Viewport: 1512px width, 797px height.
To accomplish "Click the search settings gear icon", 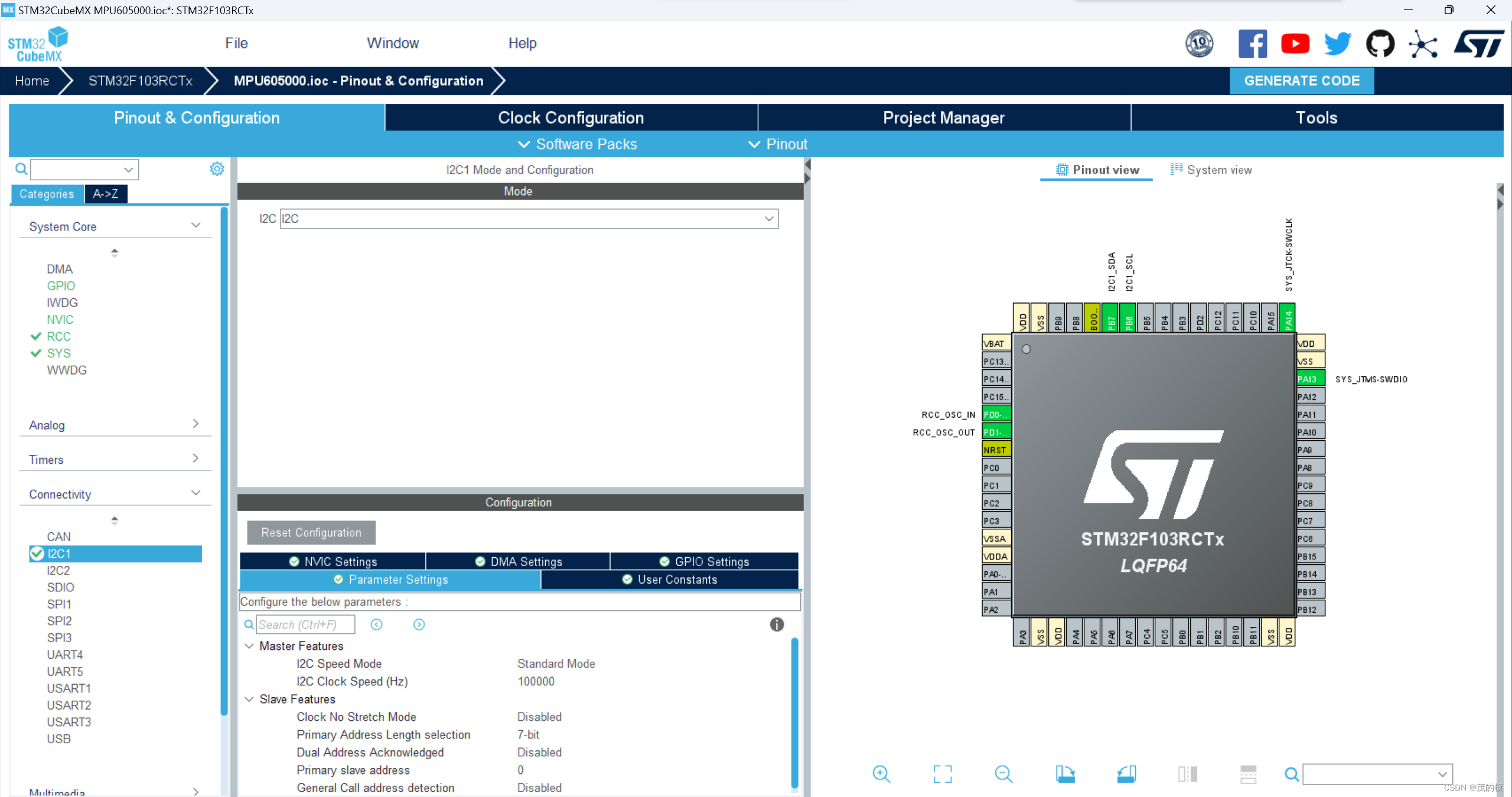I will click(x=217, y=169).
